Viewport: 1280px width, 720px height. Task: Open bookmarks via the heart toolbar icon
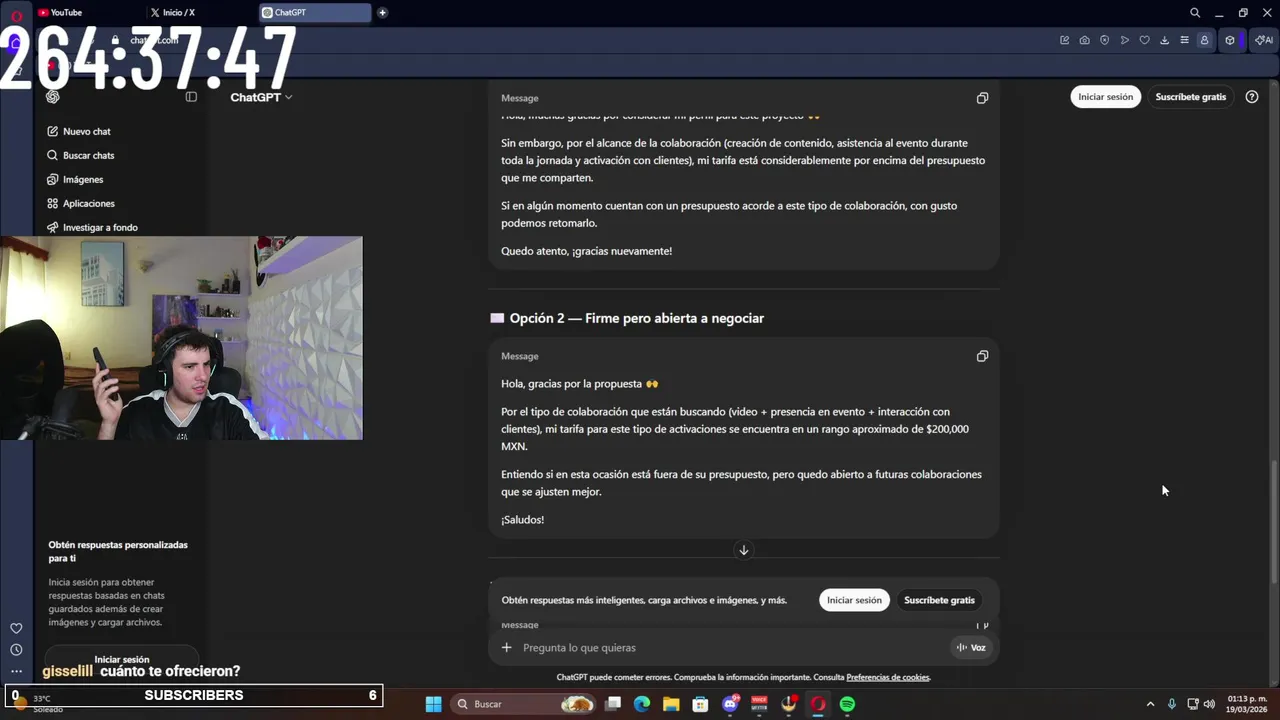pos(1145,40)
